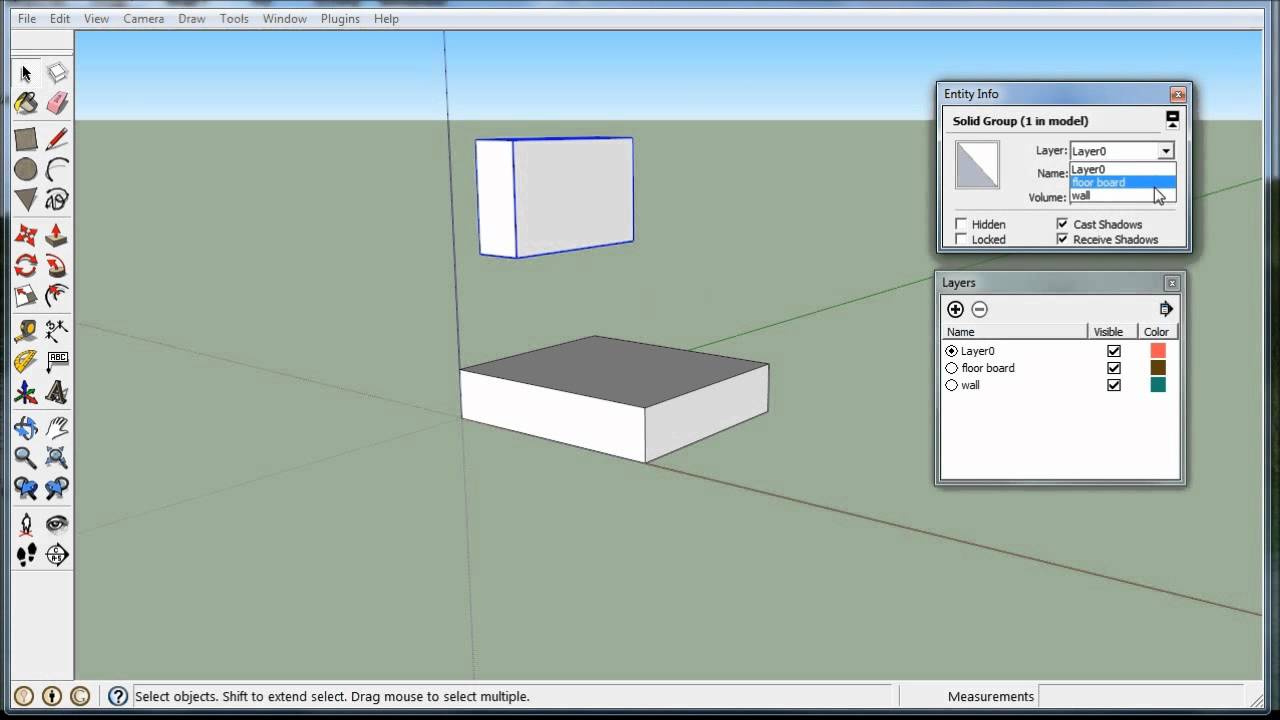1280x720 pixels.
Task: Open the Camera menu
Action: point(143,18)
